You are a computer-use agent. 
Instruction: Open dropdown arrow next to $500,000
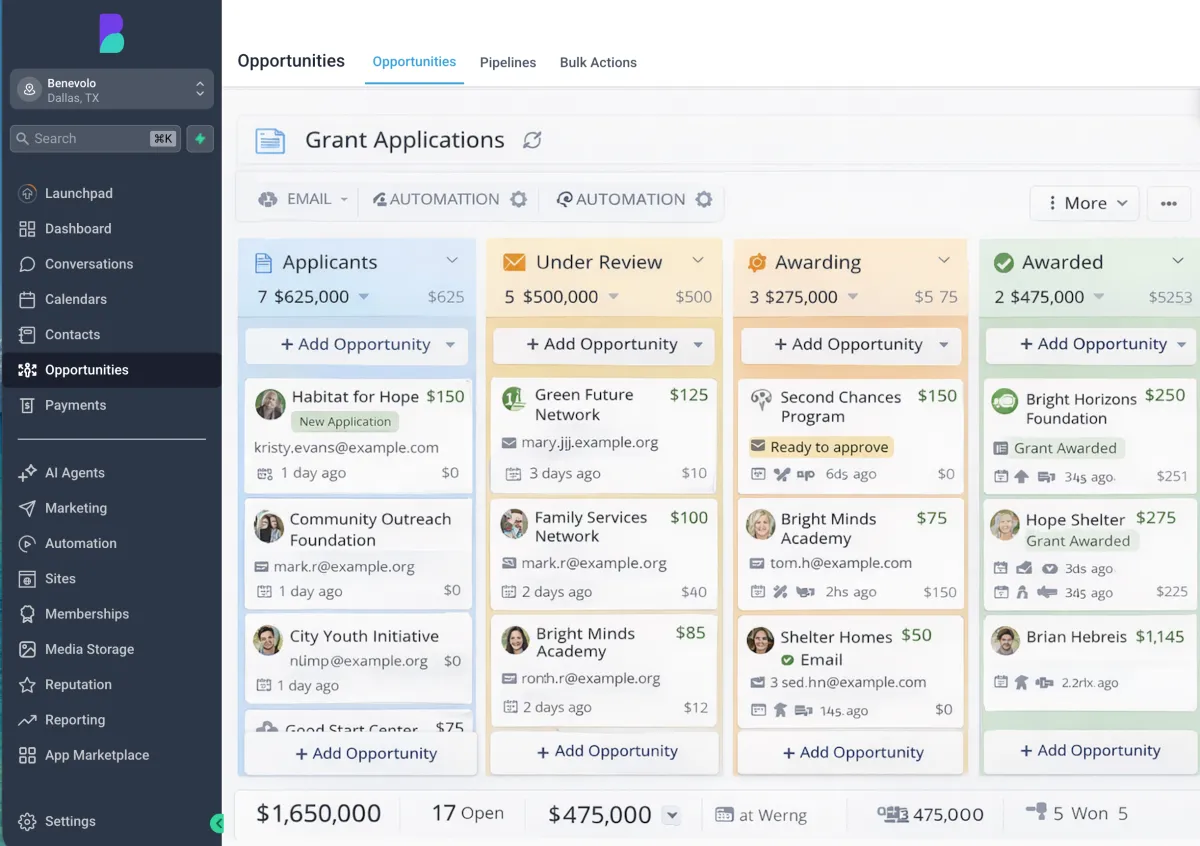point(613,297)
